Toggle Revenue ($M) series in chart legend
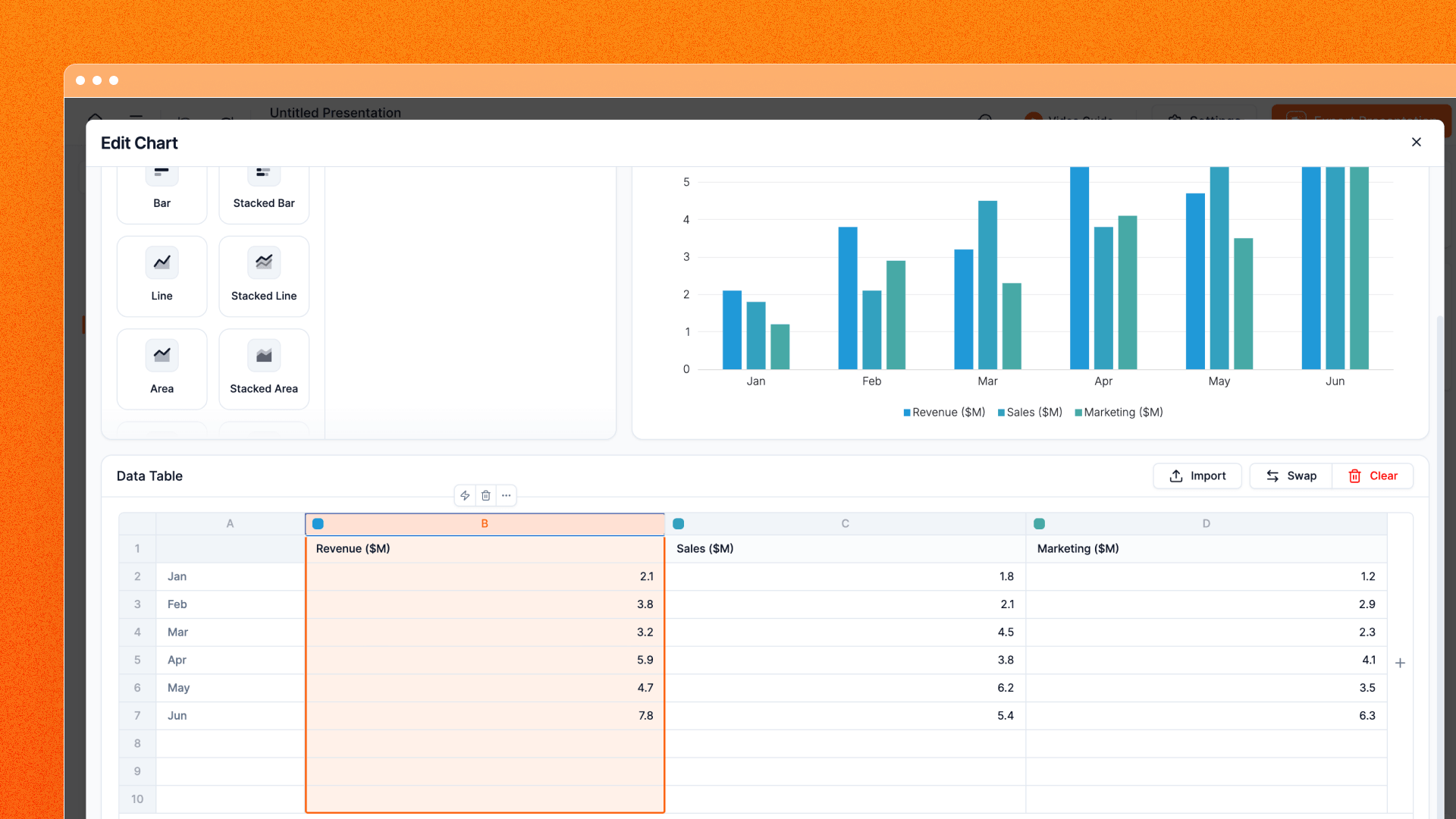Image resolution: width=1456 pixels, height=819 pixels. pyautogui.click(x=944, y=413)
